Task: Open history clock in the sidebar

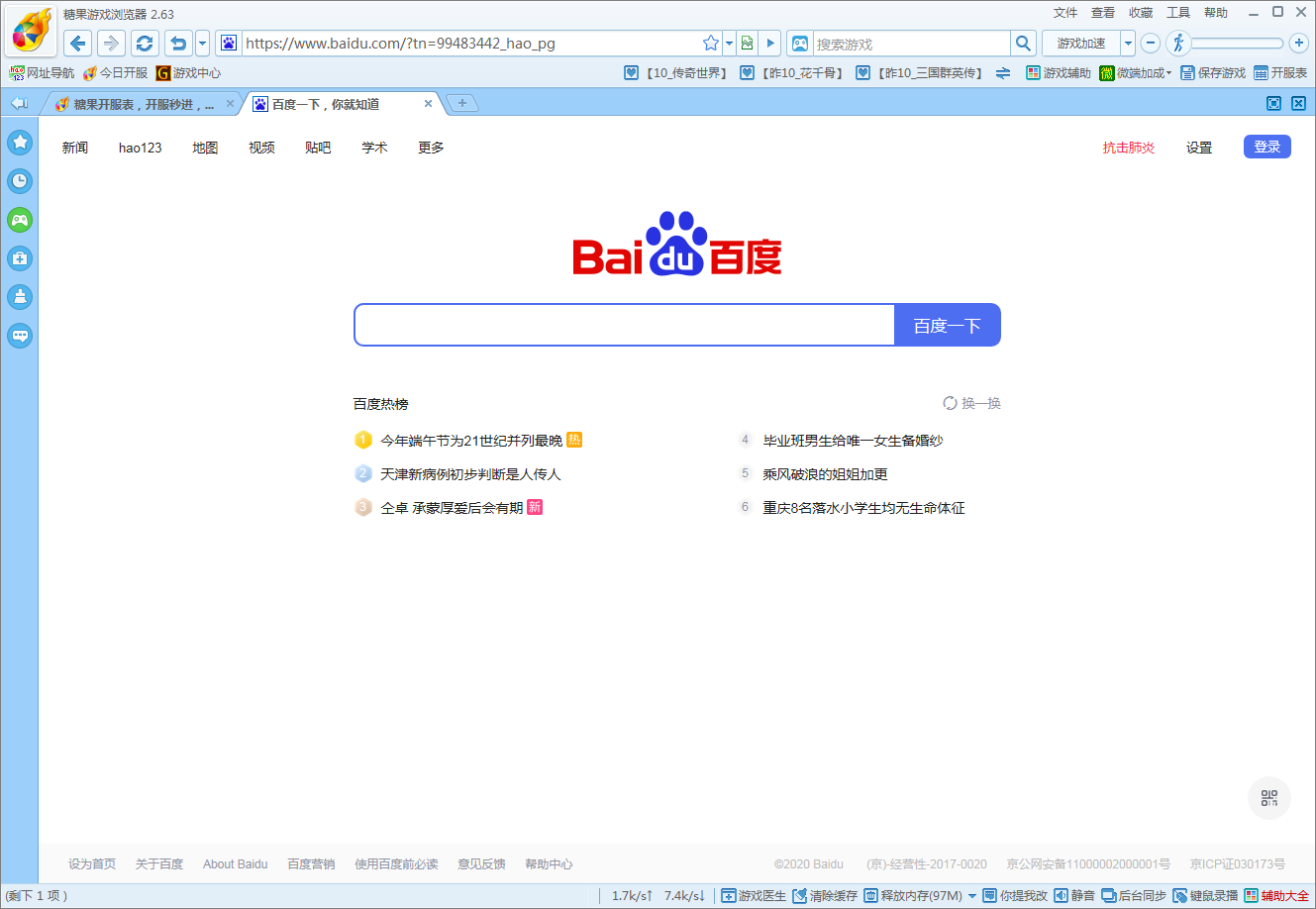Action: tap(20, 180)
